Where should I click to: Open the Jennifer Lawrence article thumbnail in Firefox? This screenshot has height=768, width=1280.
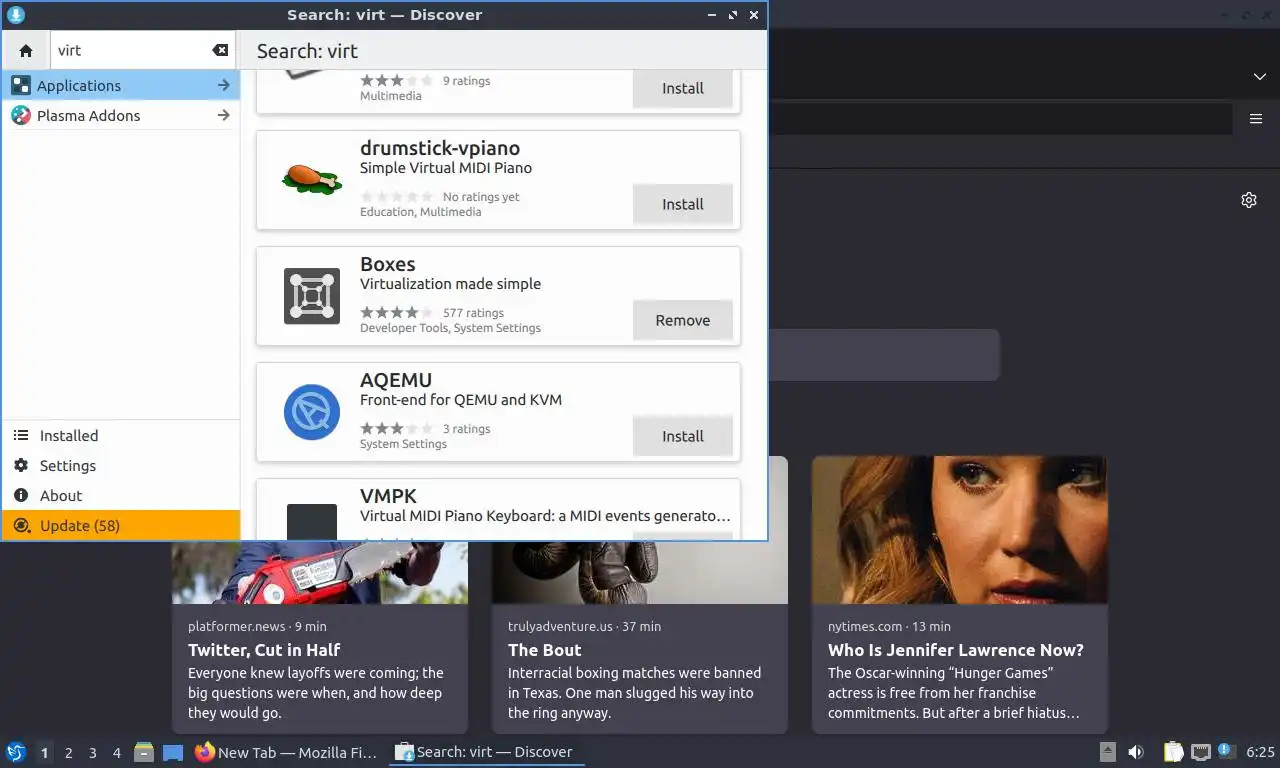(x=959, y=530)
